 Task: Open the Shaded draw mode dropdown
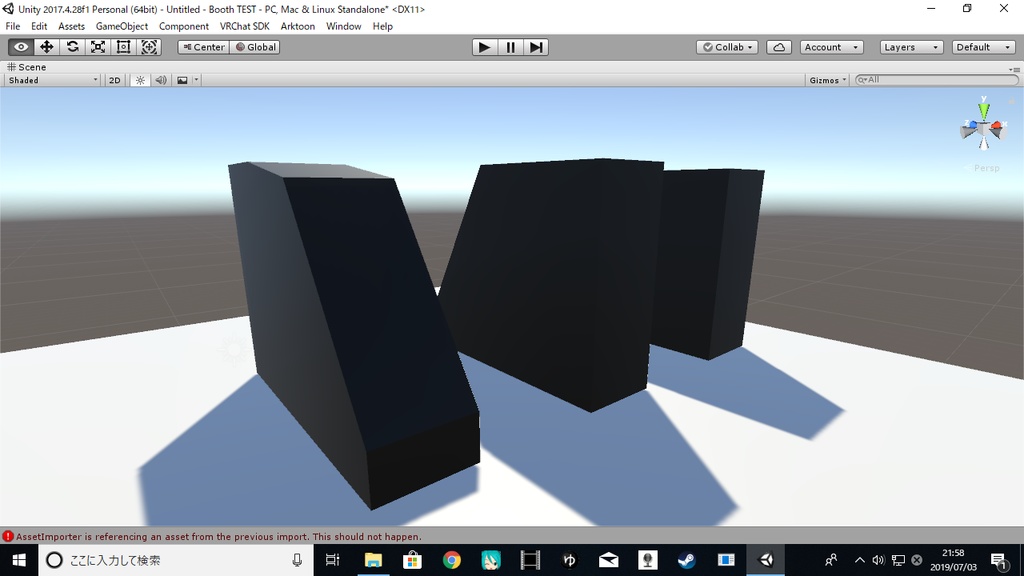[x=52, y=80]
